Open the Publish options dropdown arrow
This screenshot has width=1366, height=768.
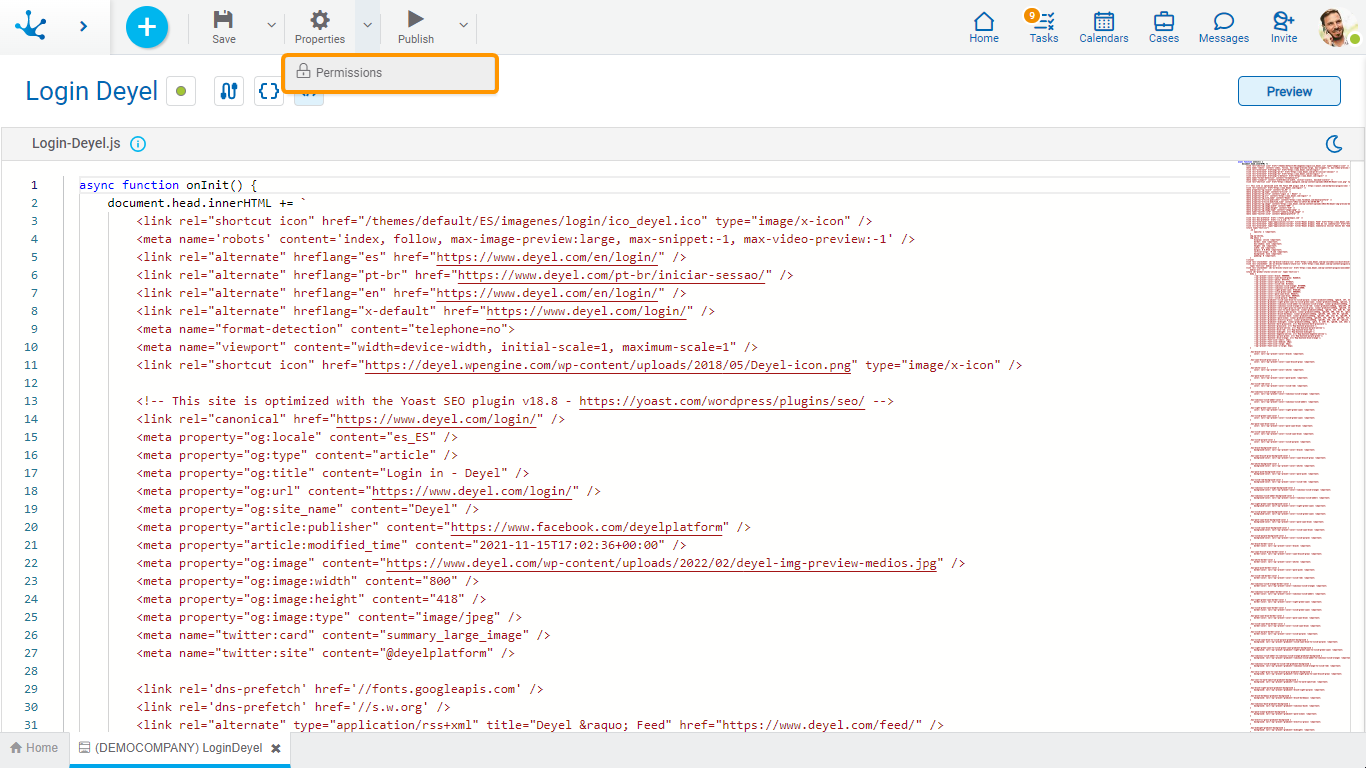coord(463,25)
